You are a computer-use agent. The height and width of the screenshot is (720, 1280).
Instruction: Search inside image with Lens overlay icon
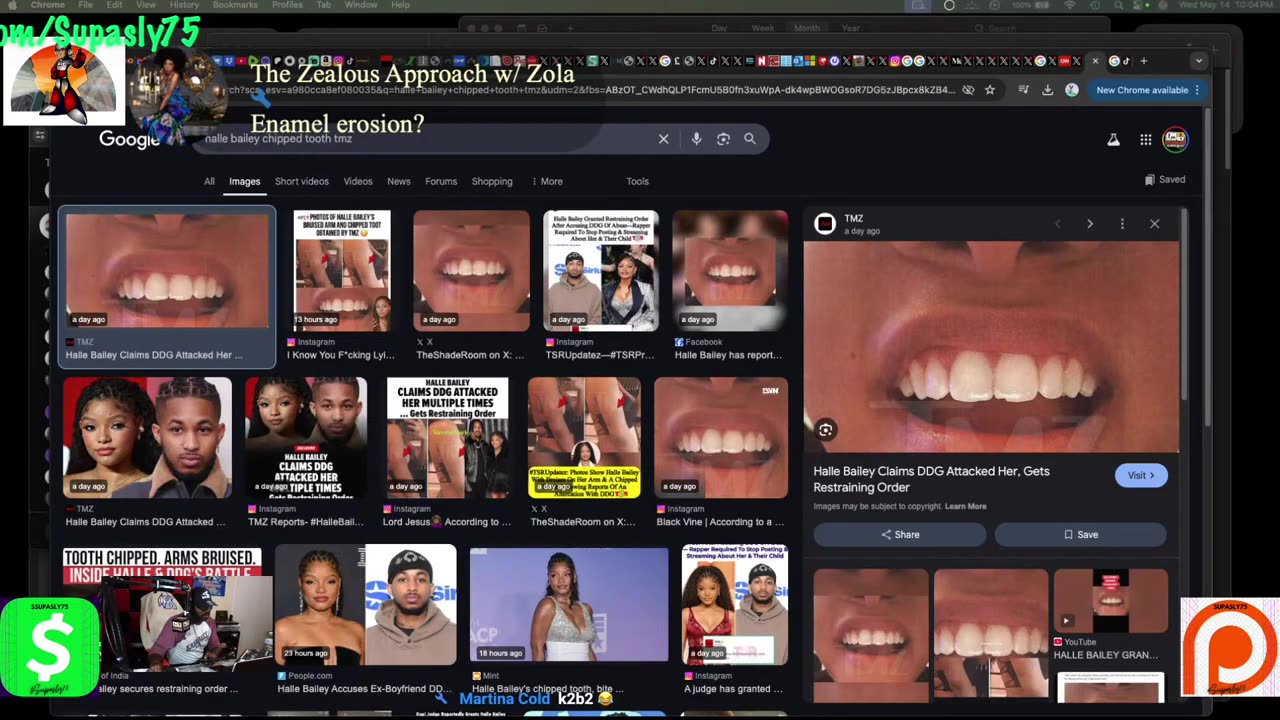tap(825, 430)
